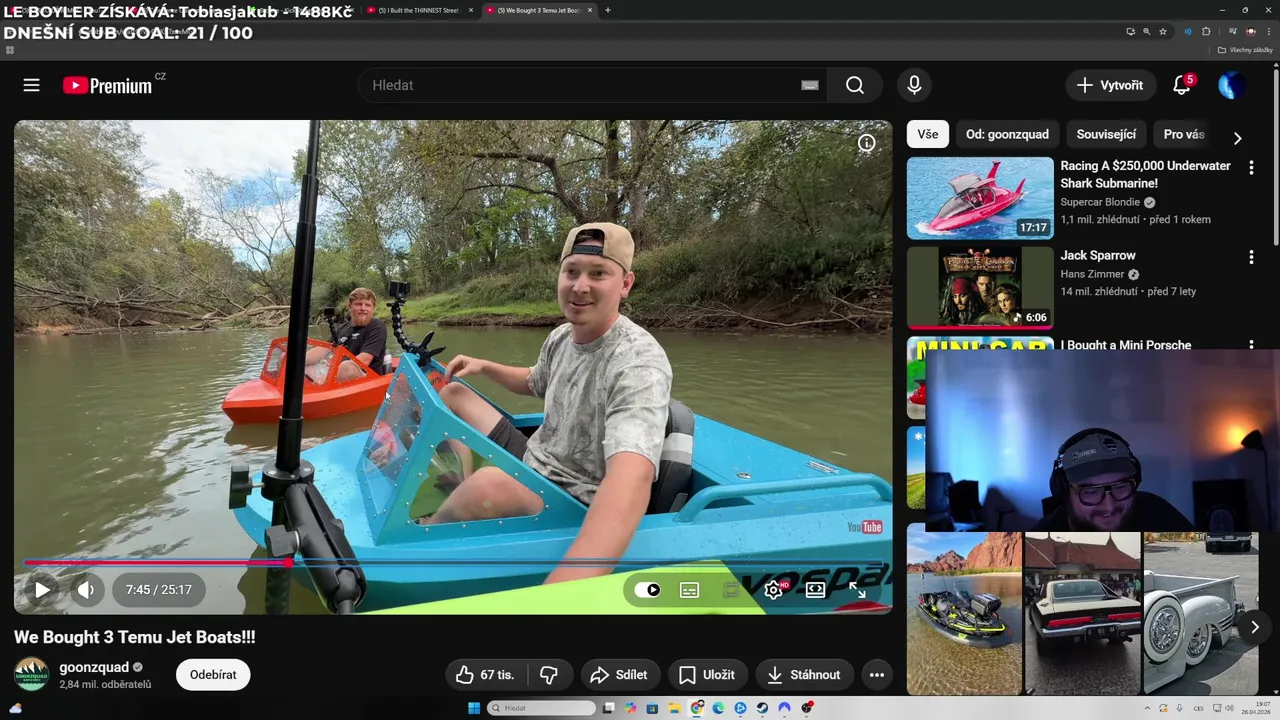
Task: Open I Bought a Mini Porsche video title
Action: click(1126, 345)
